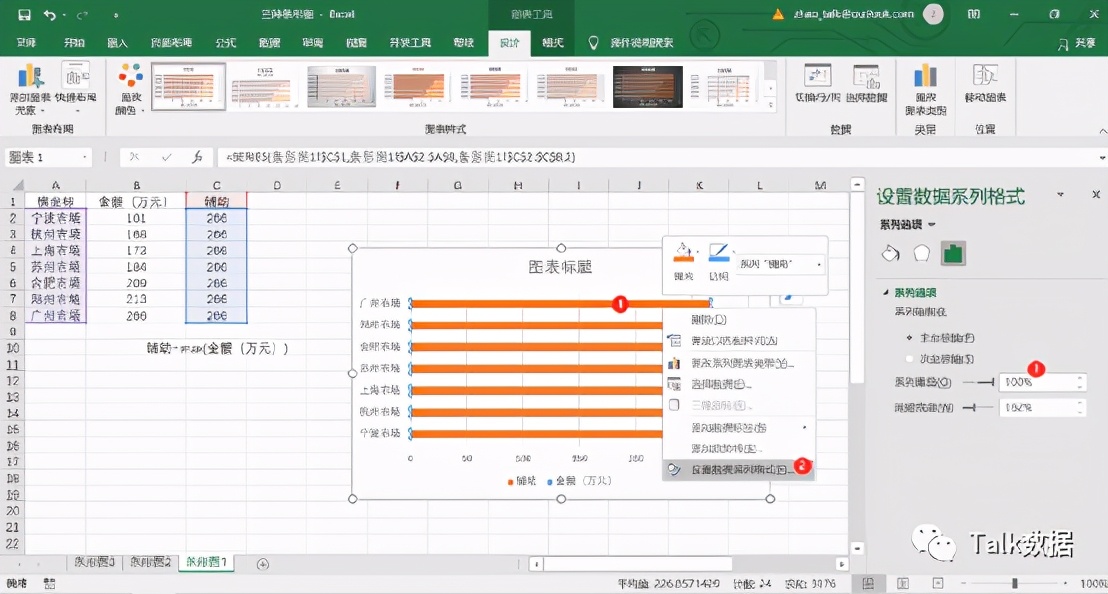Open Quick Layout in the Design ribbon
The height and width of the screenshot is (594, 1108).
pyautogui.click(x=76, y=89)
